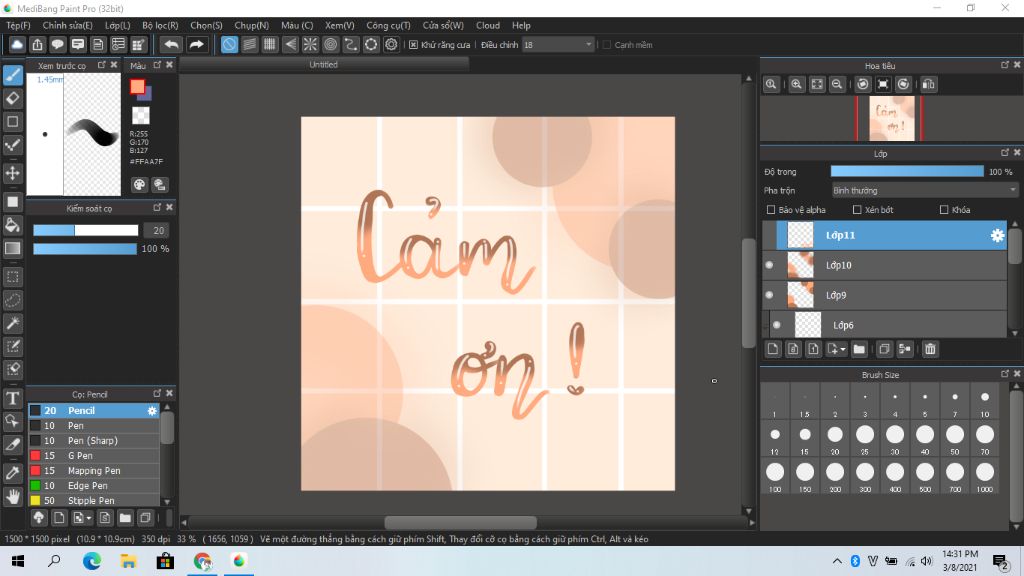
Task: Open the add-layer dropdown arrow
Action: [843, 349]
